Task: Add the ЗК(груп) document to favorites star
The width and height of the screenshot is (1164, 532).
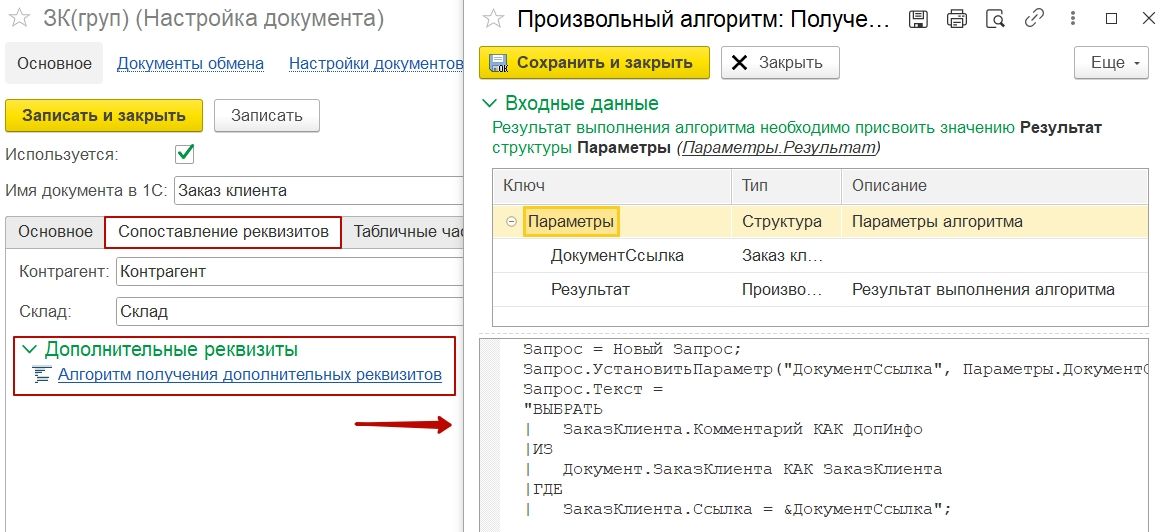Action: pyautogui.click(x=19, y=19)
